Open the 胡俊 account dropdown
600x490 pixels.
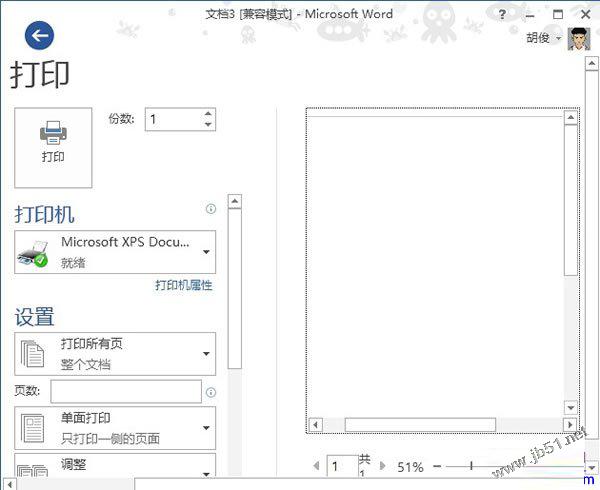pyautogui.click(x=543, y=38)
